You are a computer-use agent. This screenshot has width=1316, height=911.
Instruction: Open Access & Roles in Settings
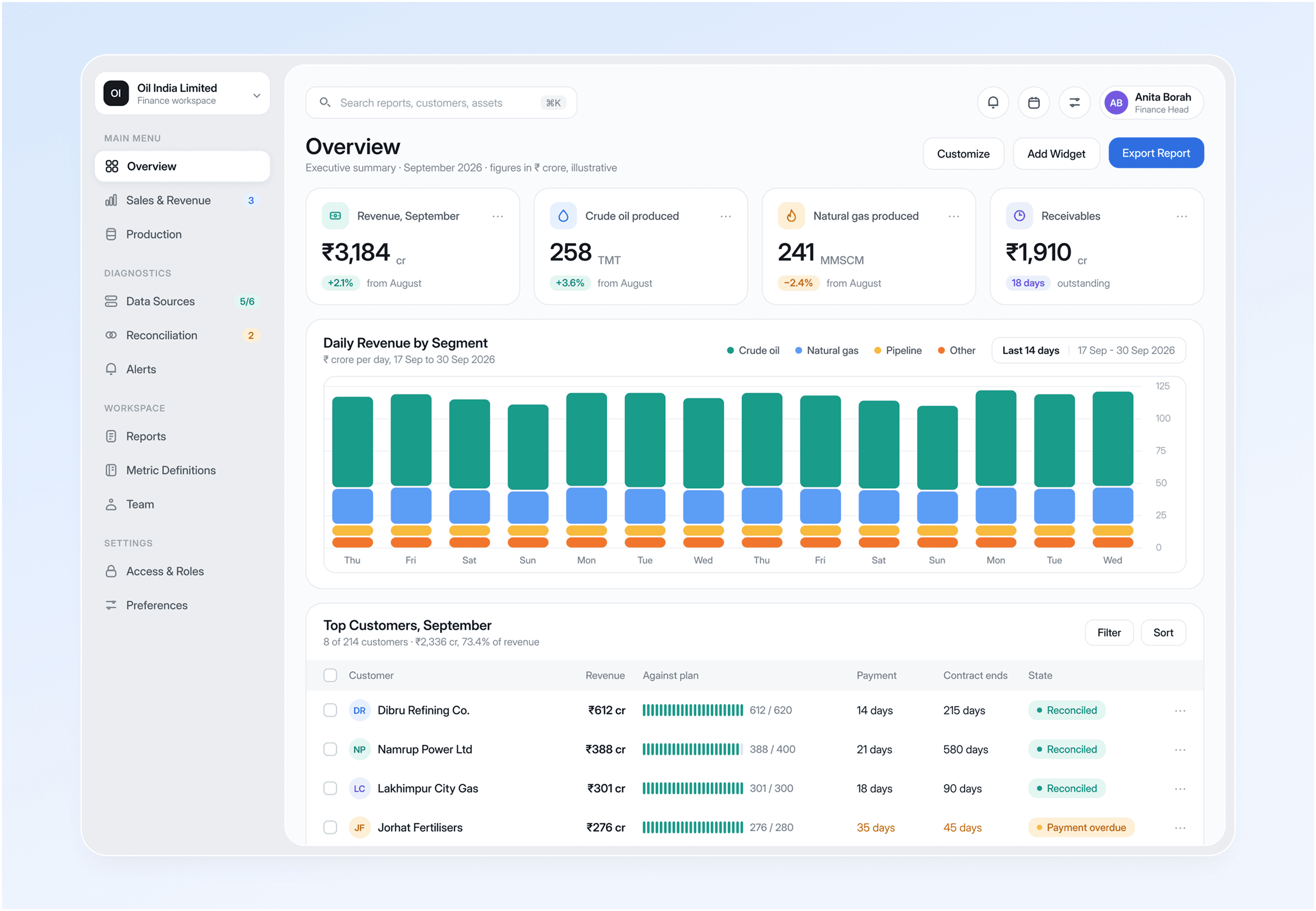tap(182, 571)
